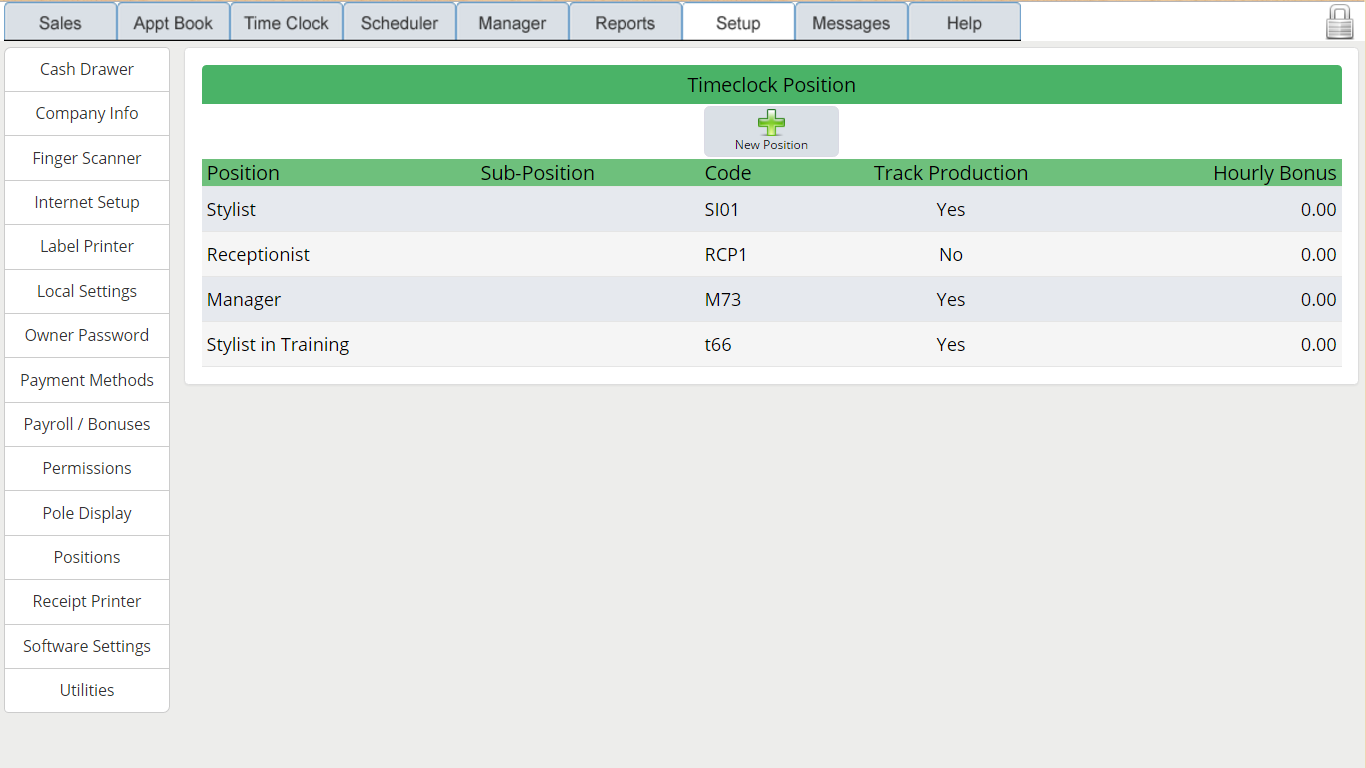
Task: Click code M73
Action: pyautogui.click(x=723, y=299)
